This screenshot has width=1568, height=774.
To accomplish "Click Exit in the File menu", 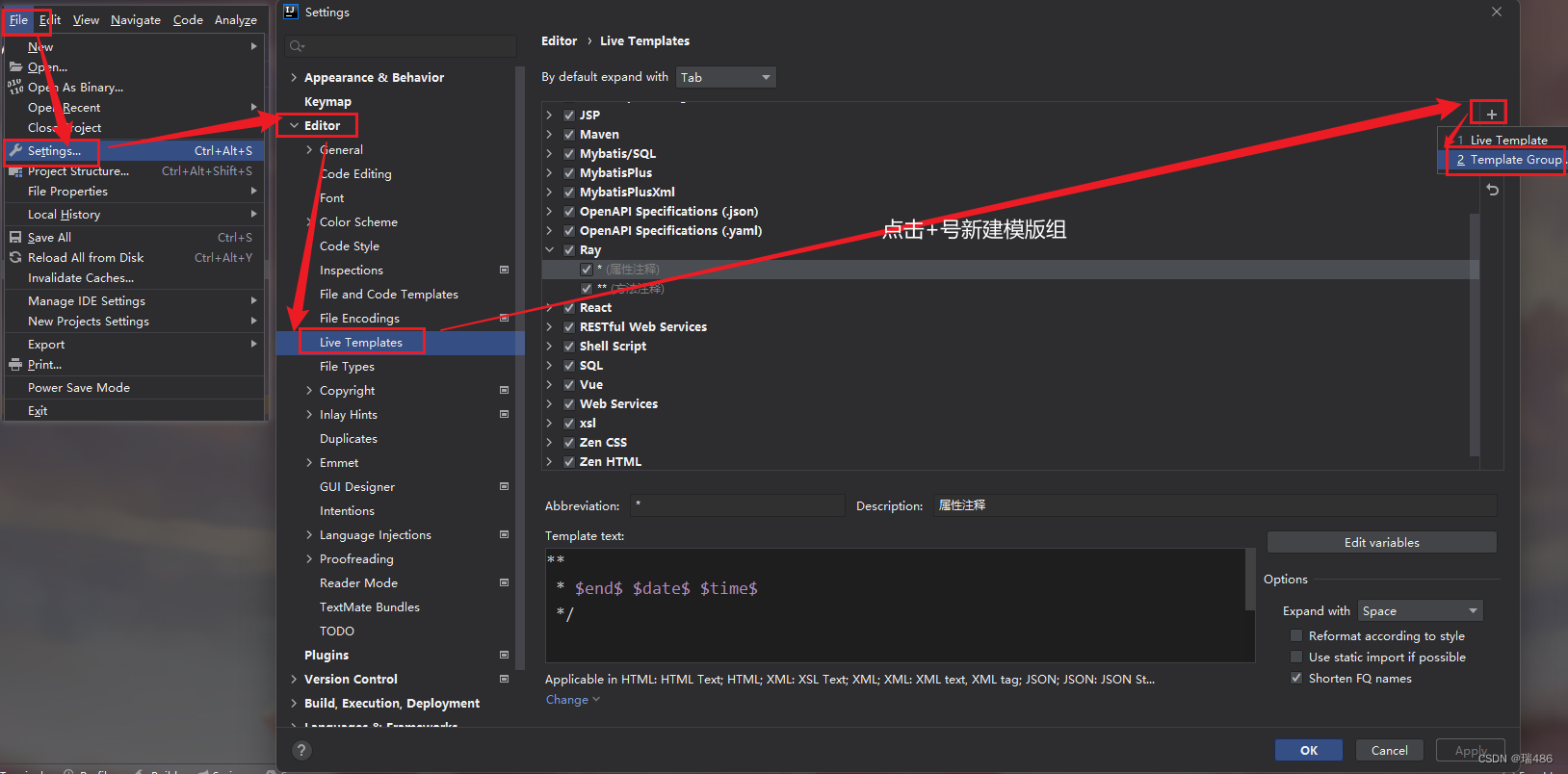I will (x=38, y=410).
